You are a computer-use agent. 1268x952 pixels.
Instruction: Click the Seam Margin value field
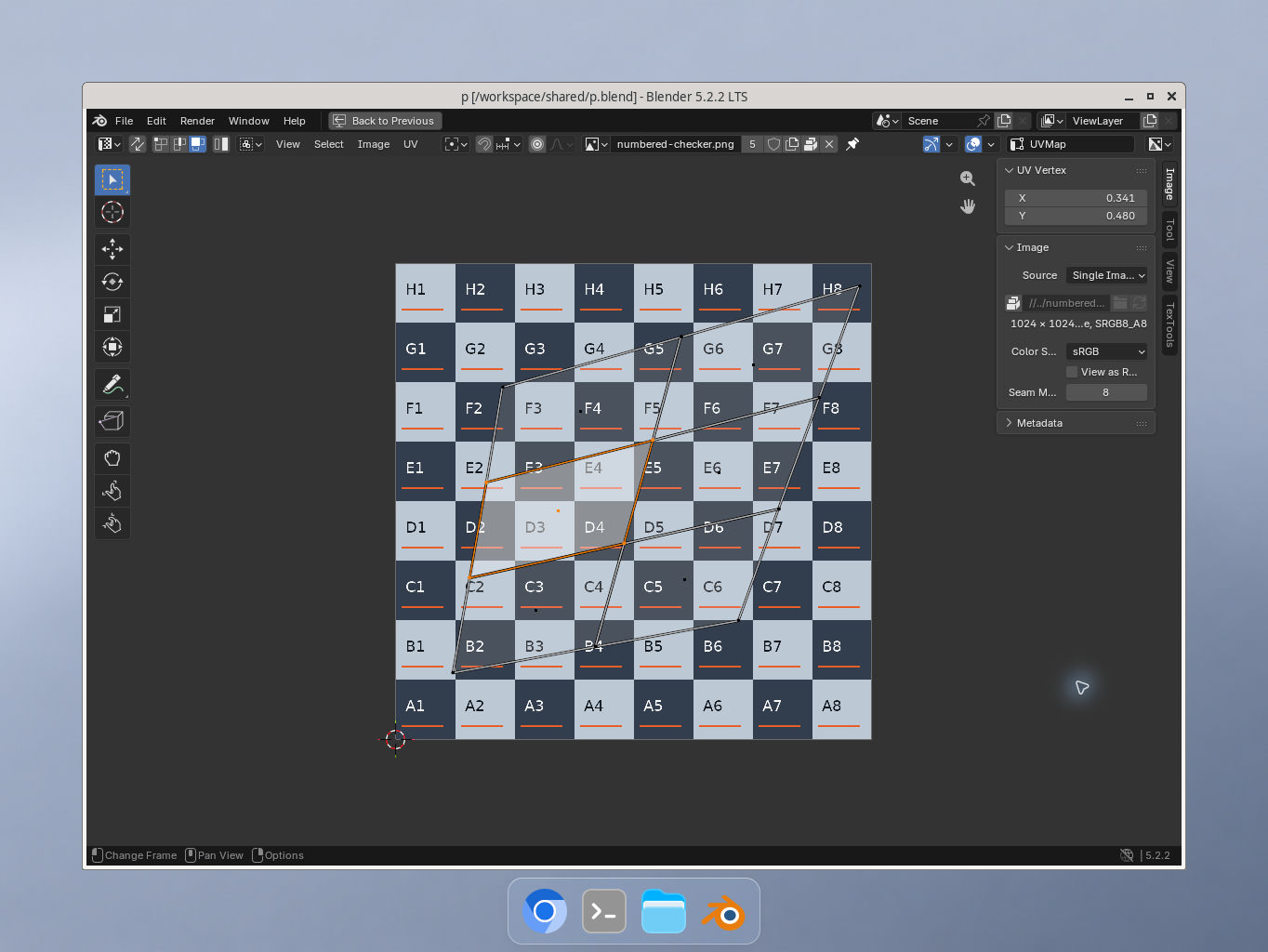[1106, 392]
